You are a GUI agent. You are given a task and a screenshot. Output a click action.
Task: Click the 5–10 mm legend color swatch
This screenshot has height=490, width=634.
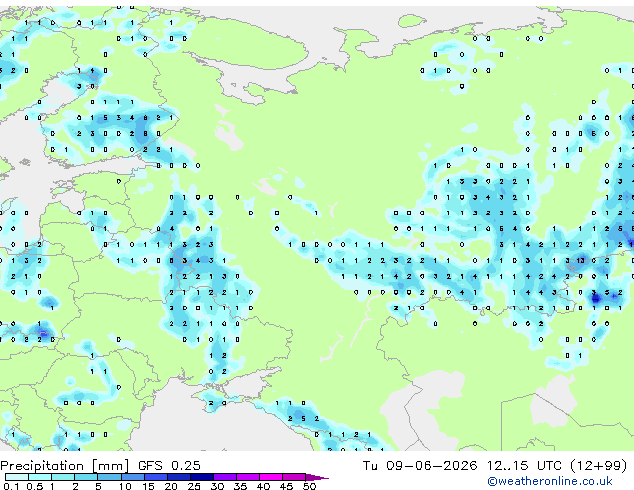click(109, 477)
